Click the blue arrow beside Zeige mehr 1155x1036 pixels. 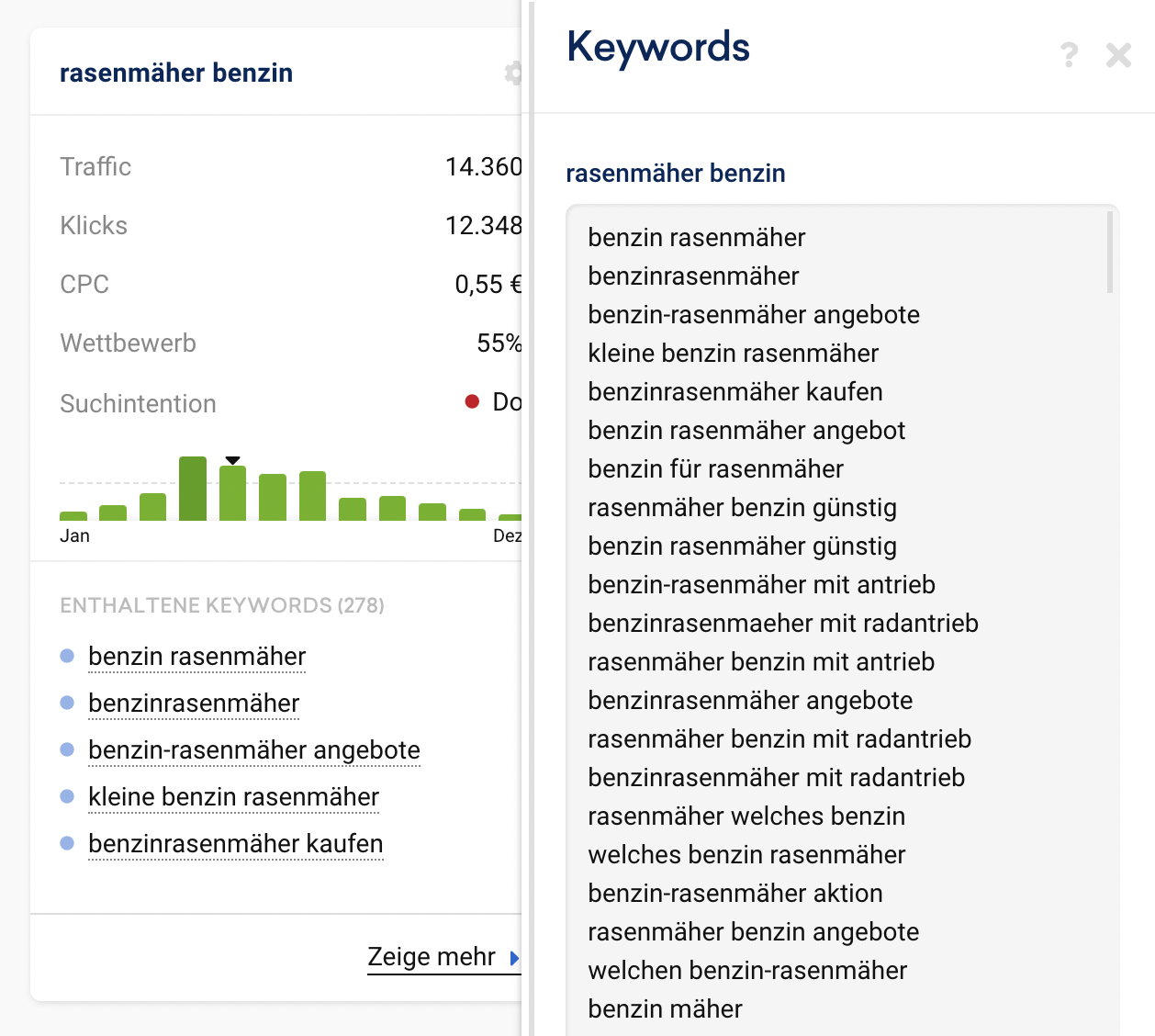[514, 958]
